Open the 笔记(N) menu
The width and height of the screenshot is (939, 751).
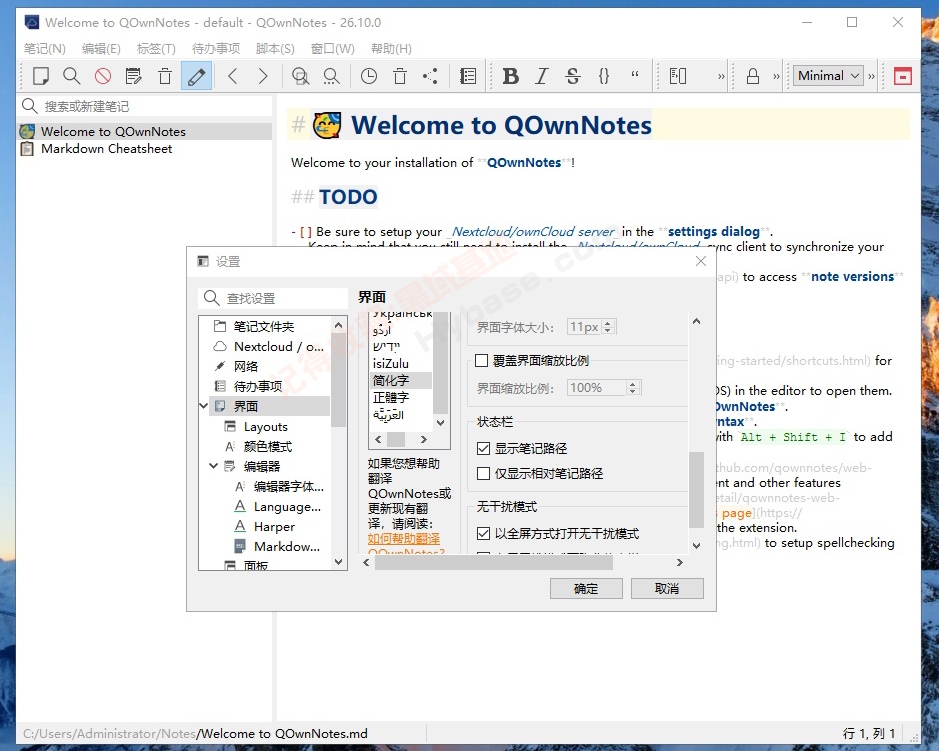[x=45, y=49]
